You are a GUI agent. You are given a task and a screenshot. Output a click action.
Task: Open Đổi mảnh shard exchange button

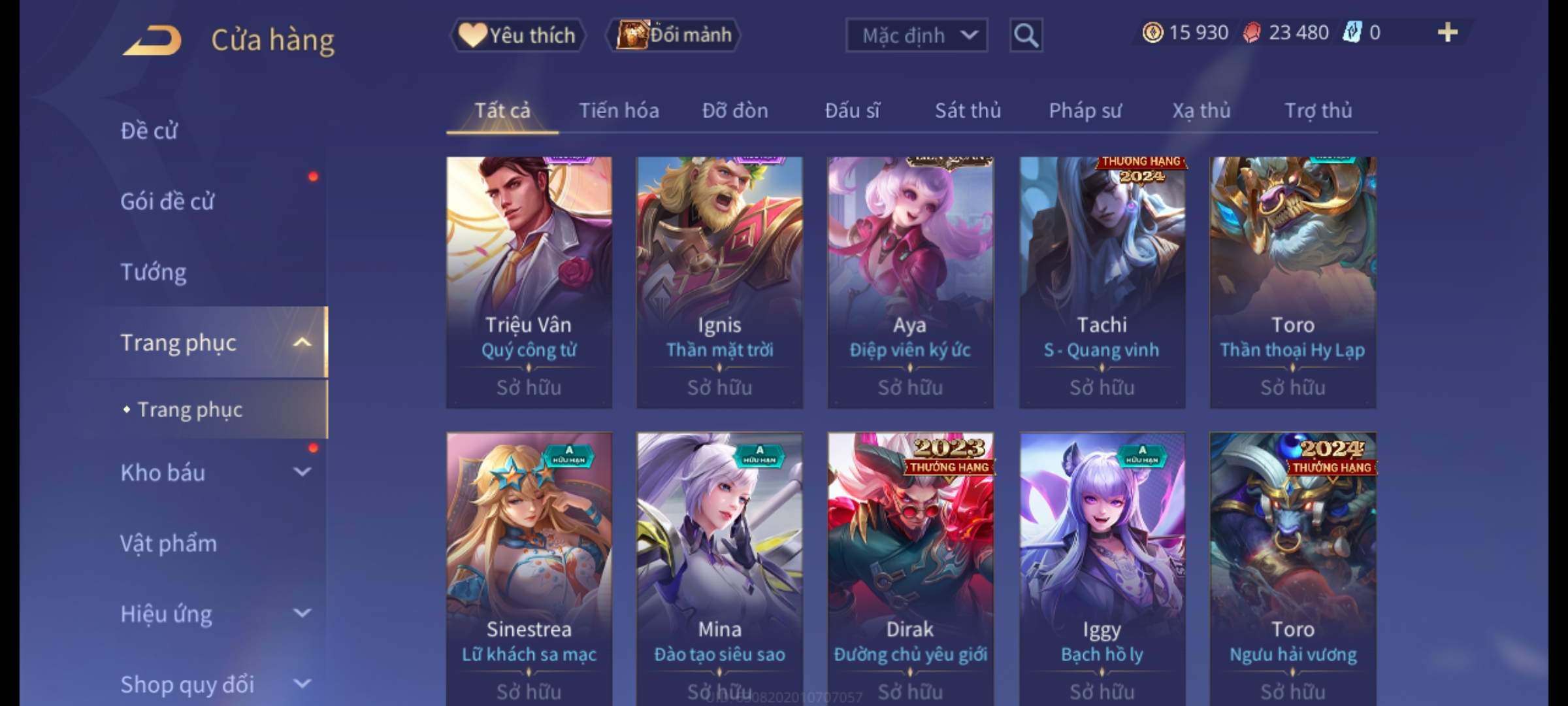[x=674, y=35]
